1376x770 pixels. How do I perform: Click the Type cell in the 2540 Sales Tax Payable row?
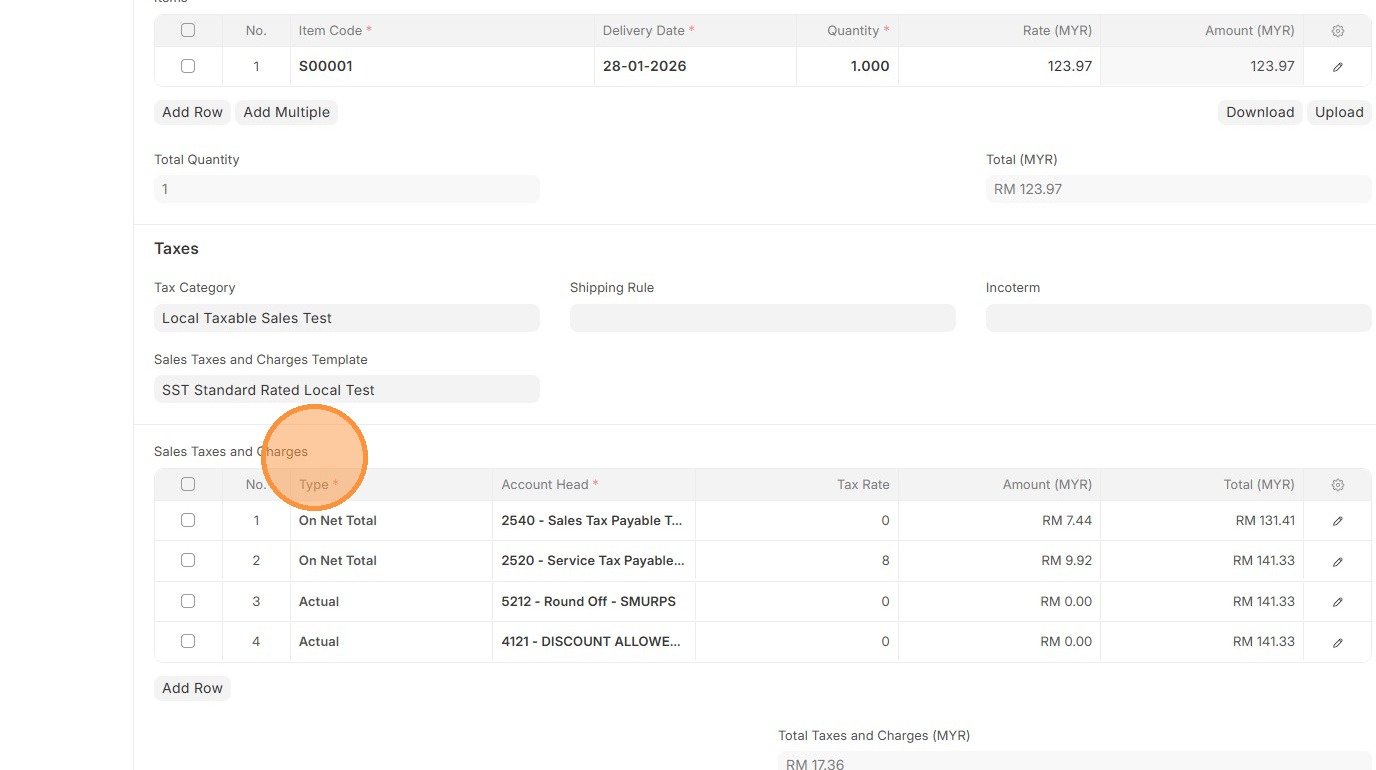(x=391, y=520)
